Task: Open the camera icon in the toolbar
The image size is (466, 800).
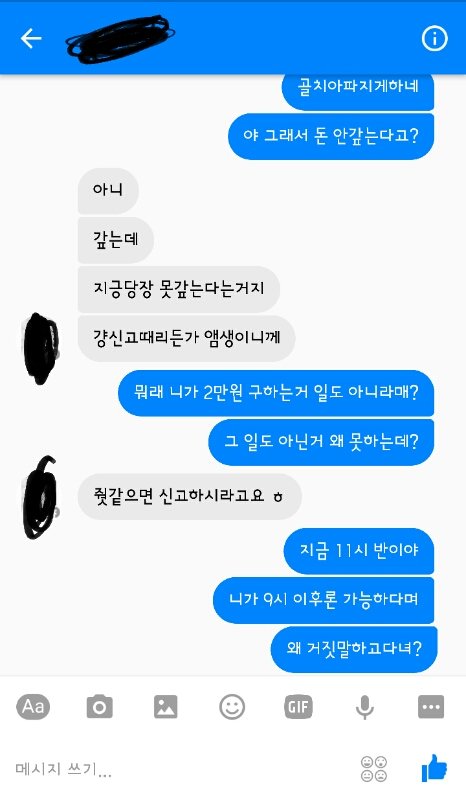Action: click(x=100, y=707)
